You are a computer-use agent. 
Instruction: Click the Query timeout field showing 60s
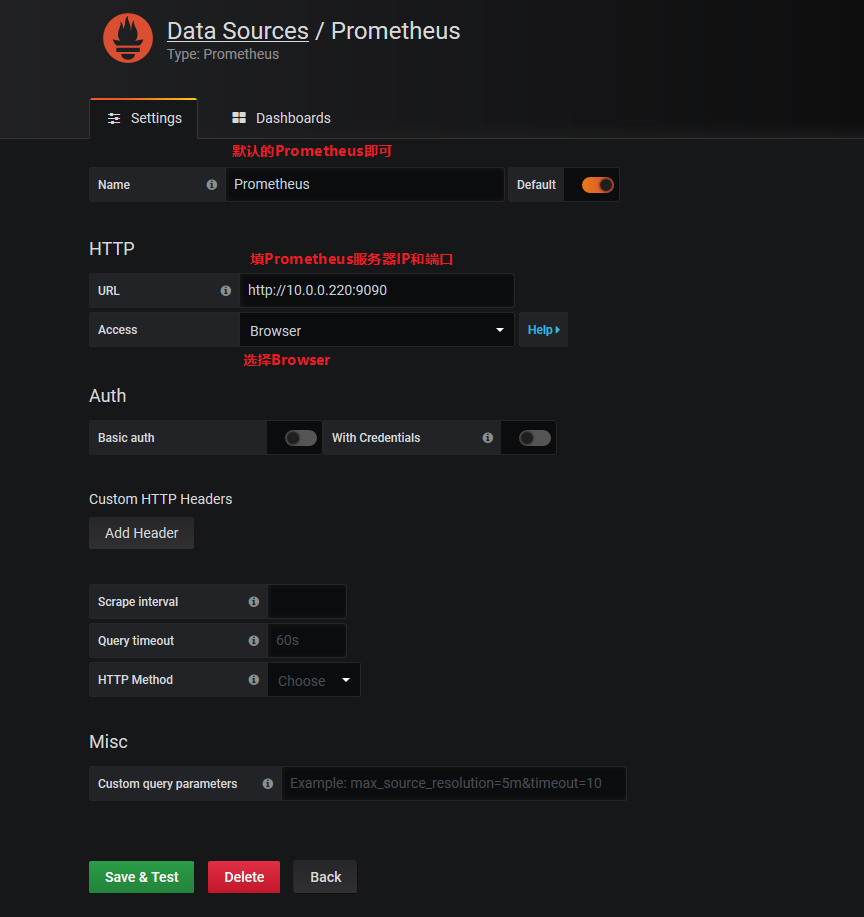pos(307,640)
